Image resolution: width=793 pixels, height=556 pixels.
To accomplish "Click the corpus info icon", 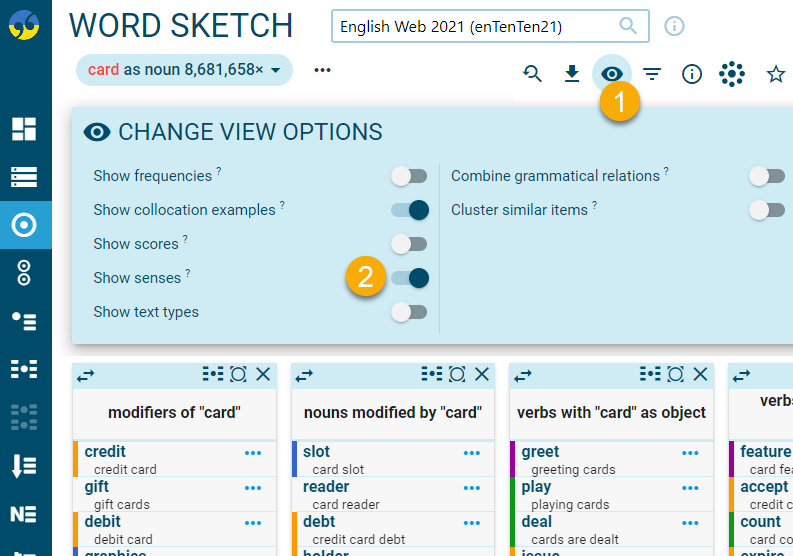I will coord(675,26).
